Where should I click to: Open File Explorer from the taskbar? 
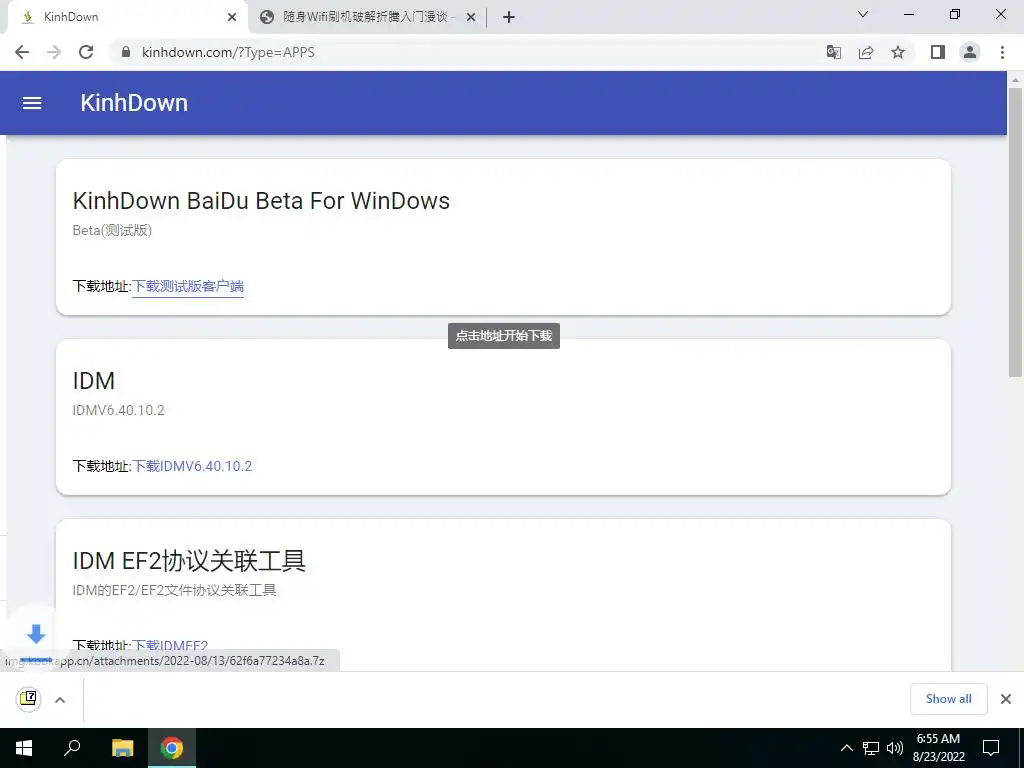point(122,748)
